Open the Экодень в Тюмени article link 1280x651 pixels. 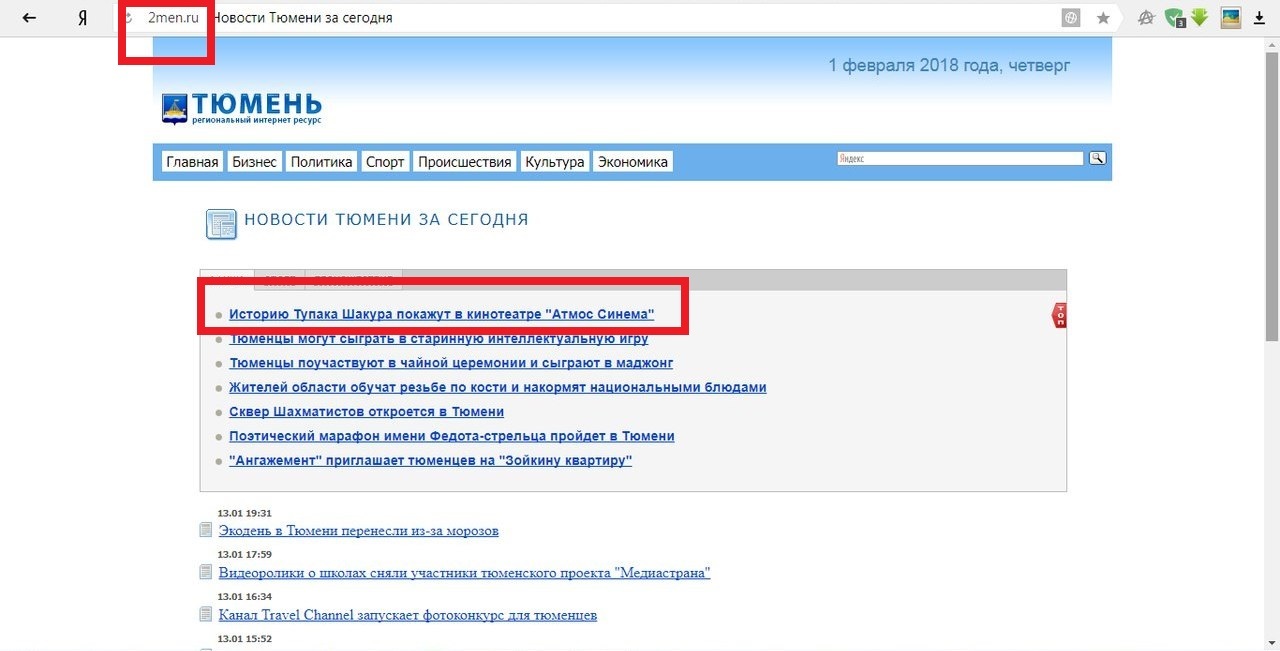tap(358, 531)
